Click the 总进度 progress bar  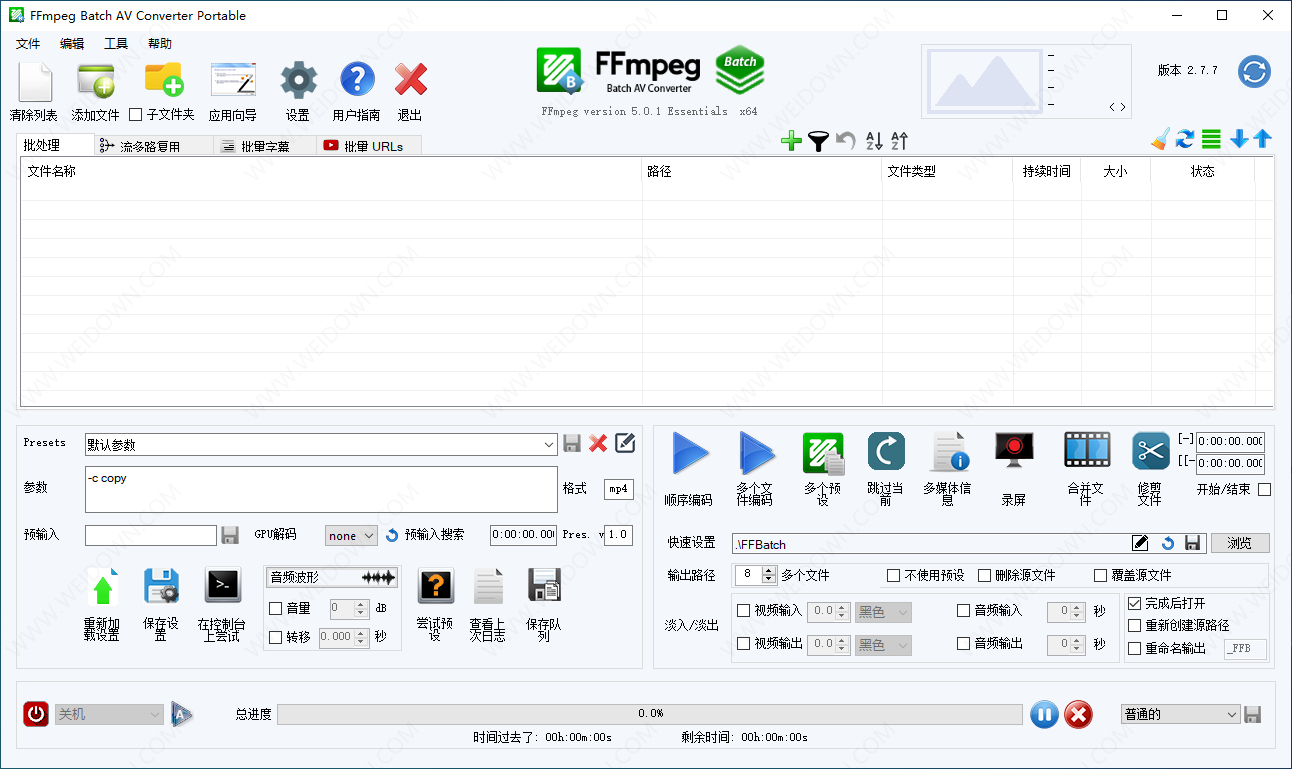(x=650, y=714)
